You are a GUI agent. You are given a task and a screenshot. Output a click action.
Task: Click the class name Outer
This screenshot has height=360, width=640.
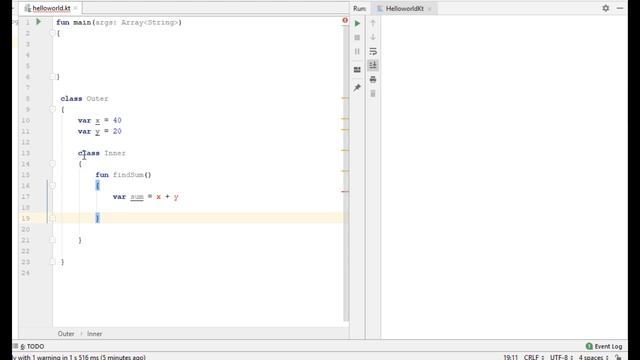click(x=97, y=99)
